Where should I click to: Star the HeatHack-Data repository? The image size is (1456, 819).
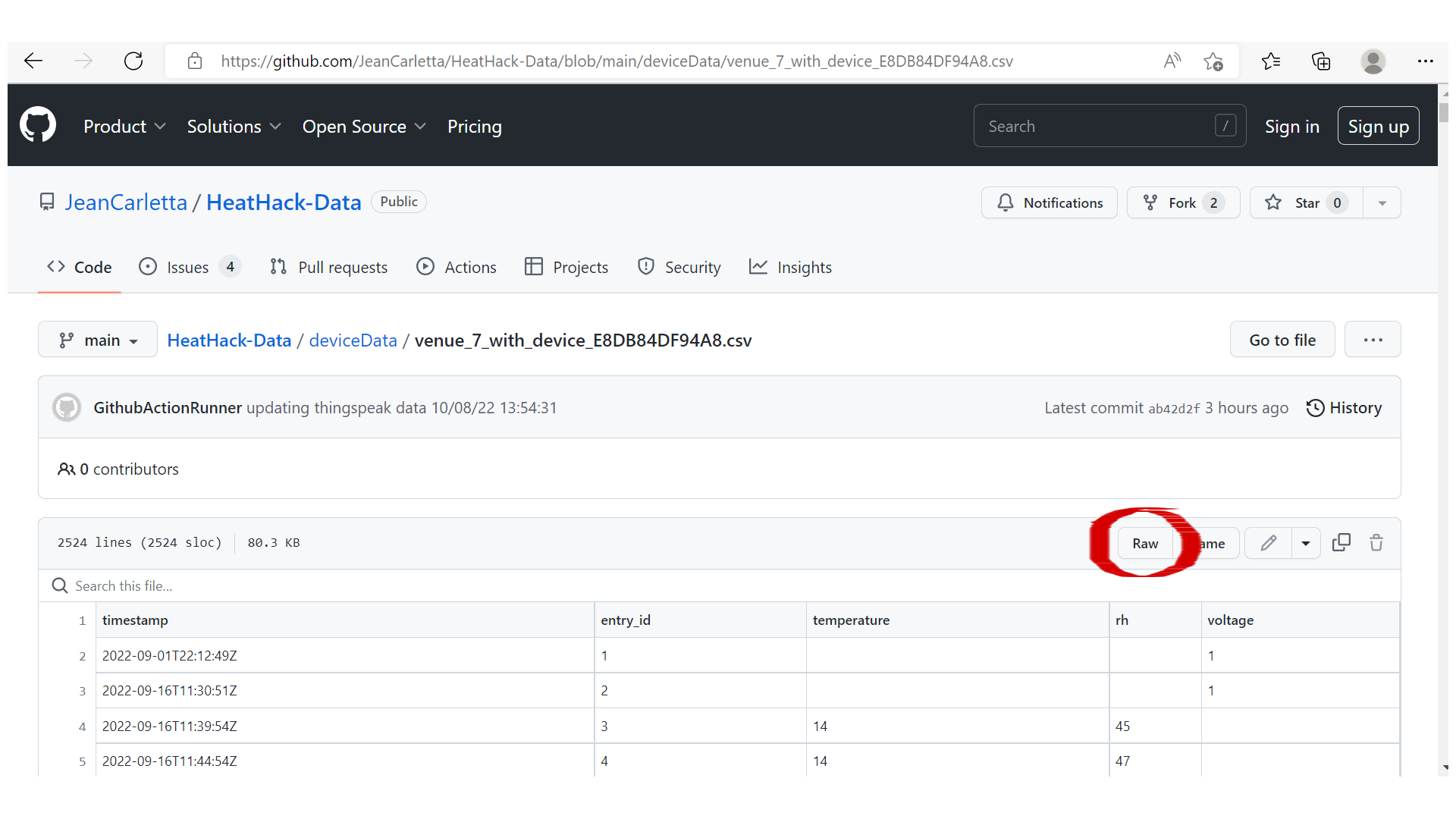[1306, 203]
